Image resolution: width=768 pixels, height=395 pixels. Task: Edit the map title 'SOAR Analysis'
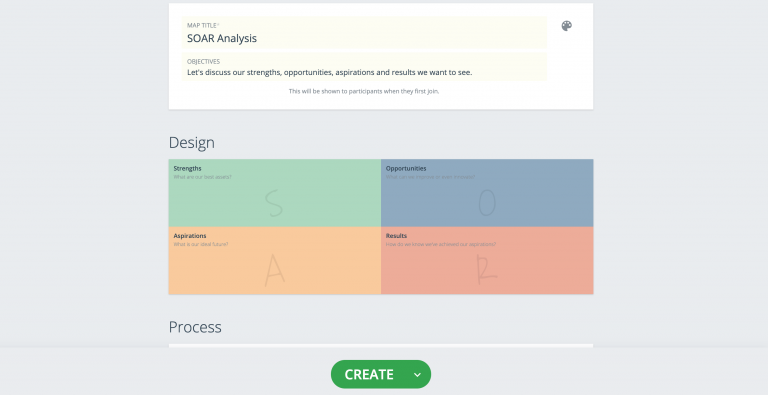coord(364,33)
